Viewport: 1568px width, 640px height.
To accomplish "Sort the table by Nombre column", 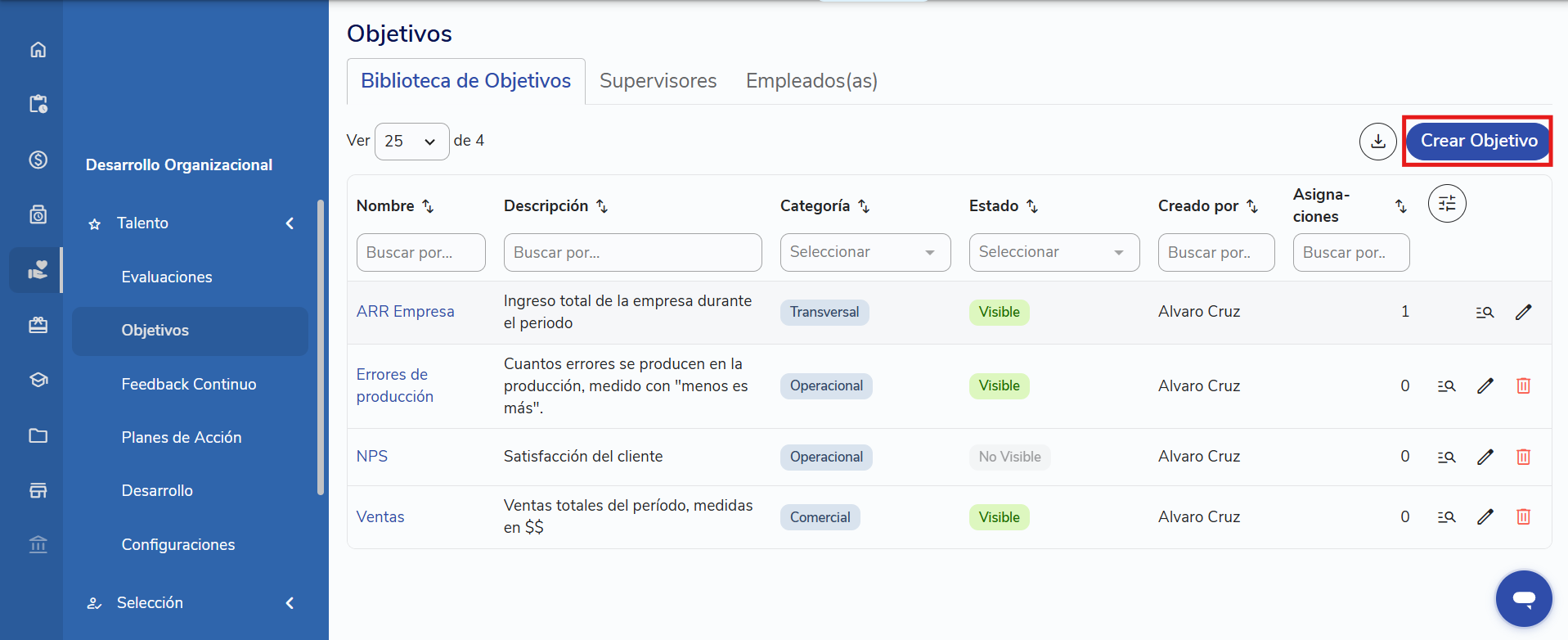I will [428, 206].
